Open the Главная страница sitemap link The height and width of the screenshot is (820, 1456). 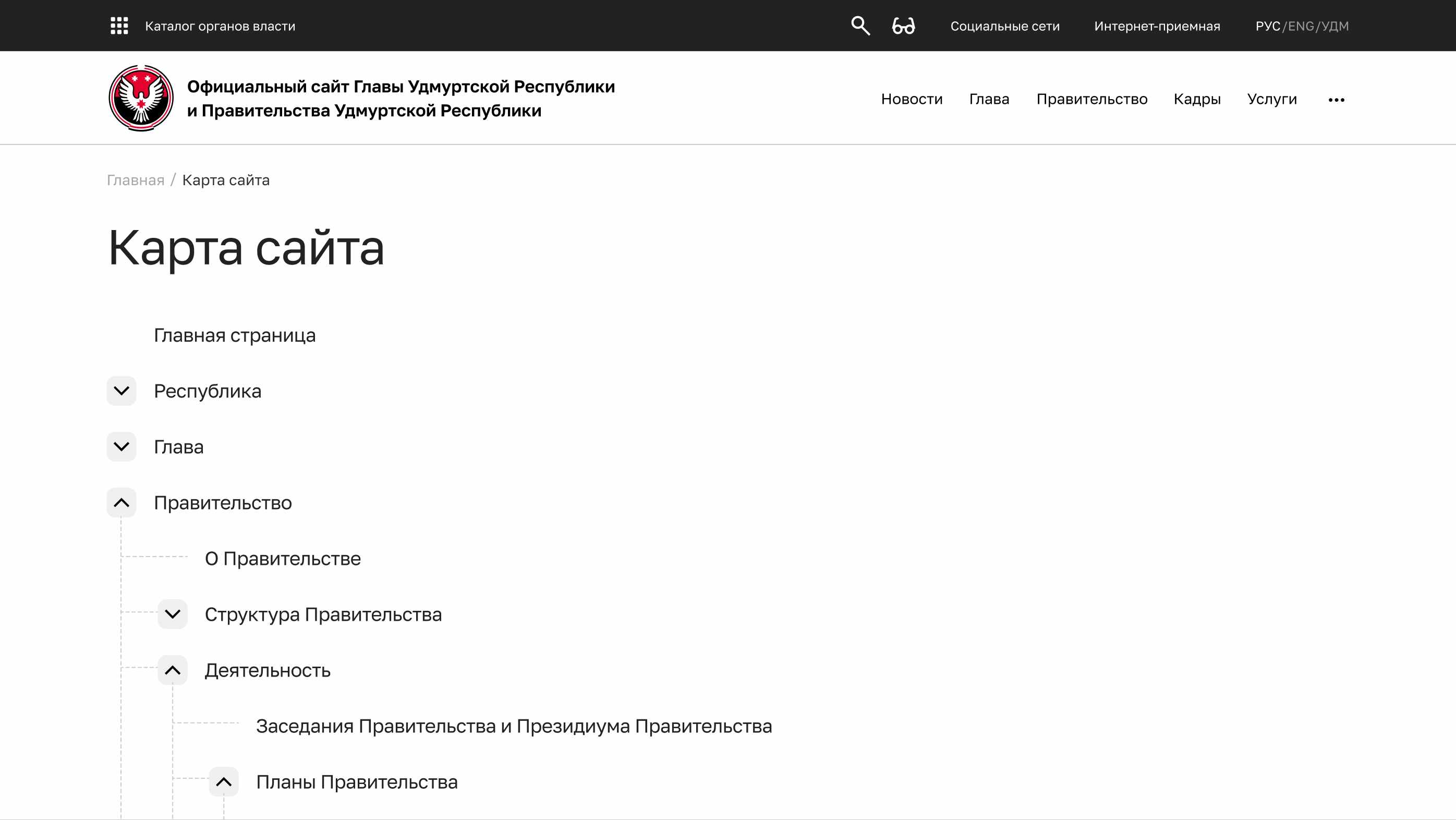click(x=235, y=335)
